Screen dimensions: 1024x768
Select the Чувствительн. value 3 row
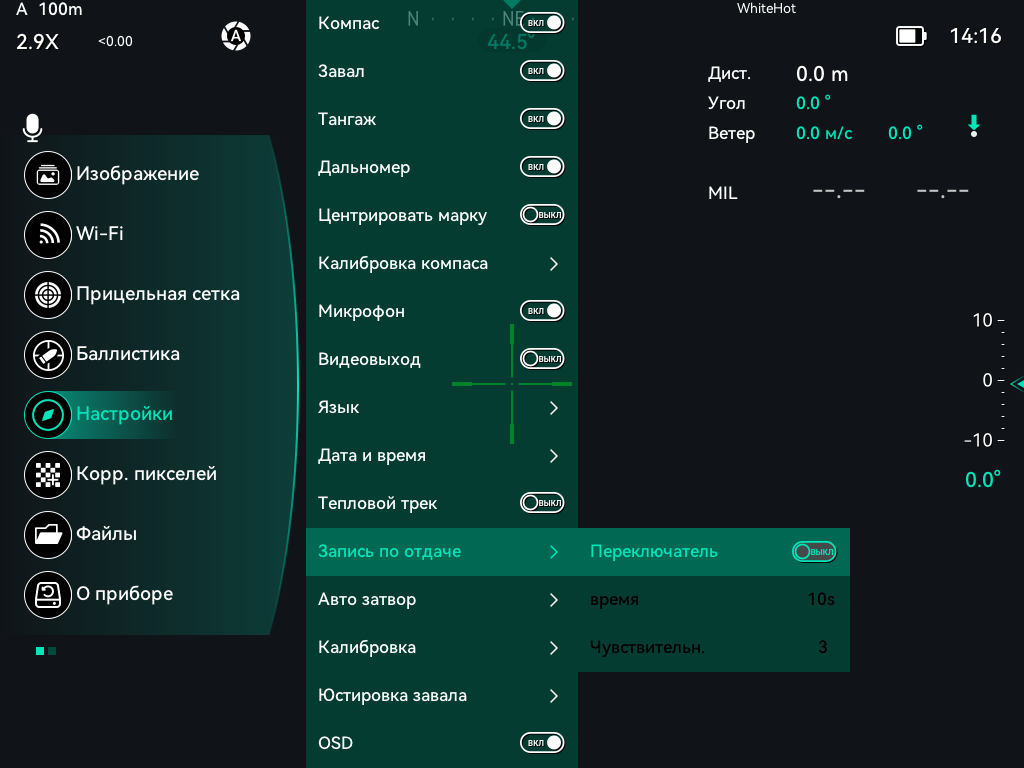714,647
